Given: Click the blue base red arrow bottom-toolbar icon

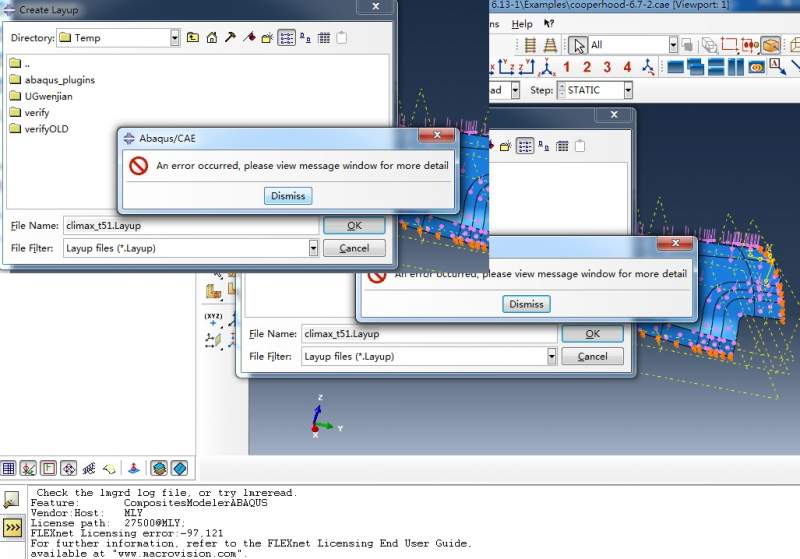Looking at the screenshot, I should pos(134,468).
